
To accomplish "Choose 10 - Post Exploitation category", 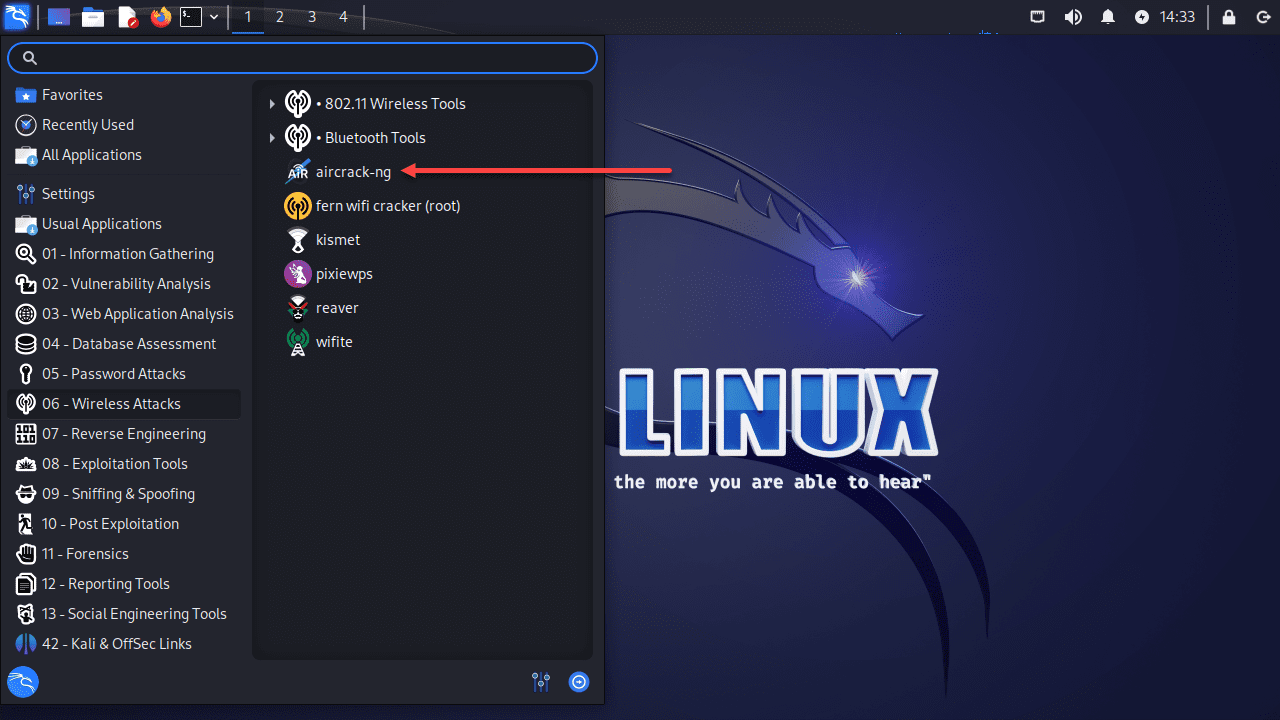I will click(124, 524).
